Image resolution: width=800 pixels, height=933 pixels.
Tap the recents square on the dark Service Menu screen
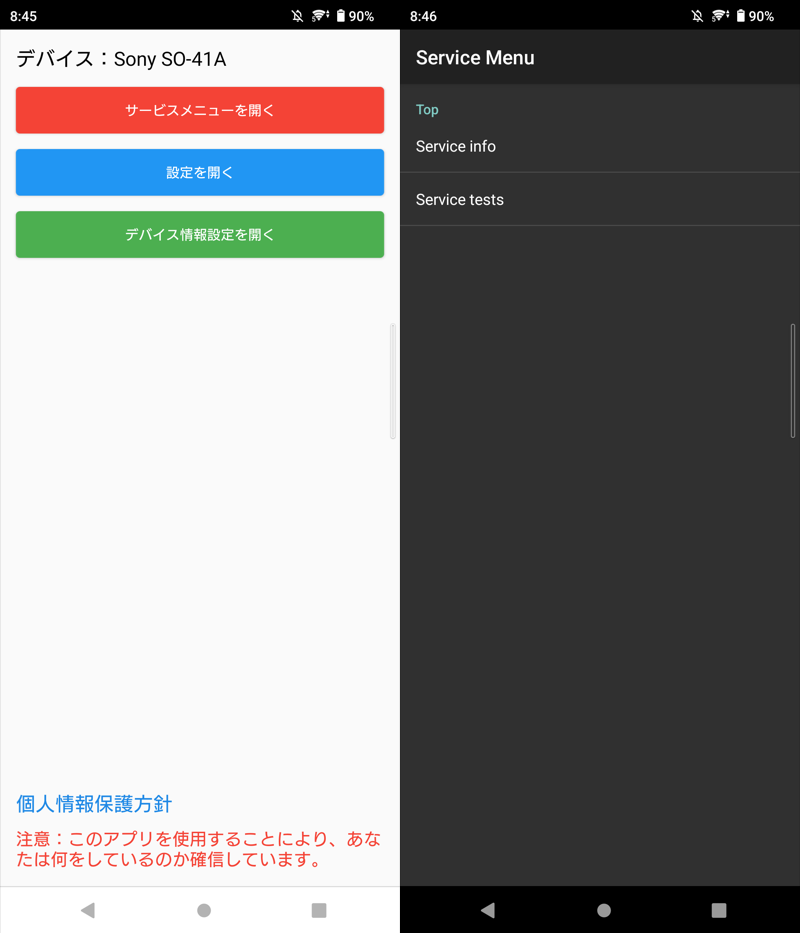(719, 910)
